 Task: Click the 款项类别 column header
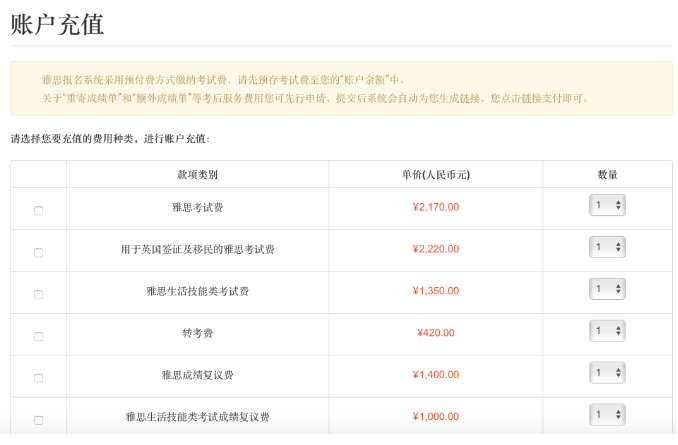point(198,175)
